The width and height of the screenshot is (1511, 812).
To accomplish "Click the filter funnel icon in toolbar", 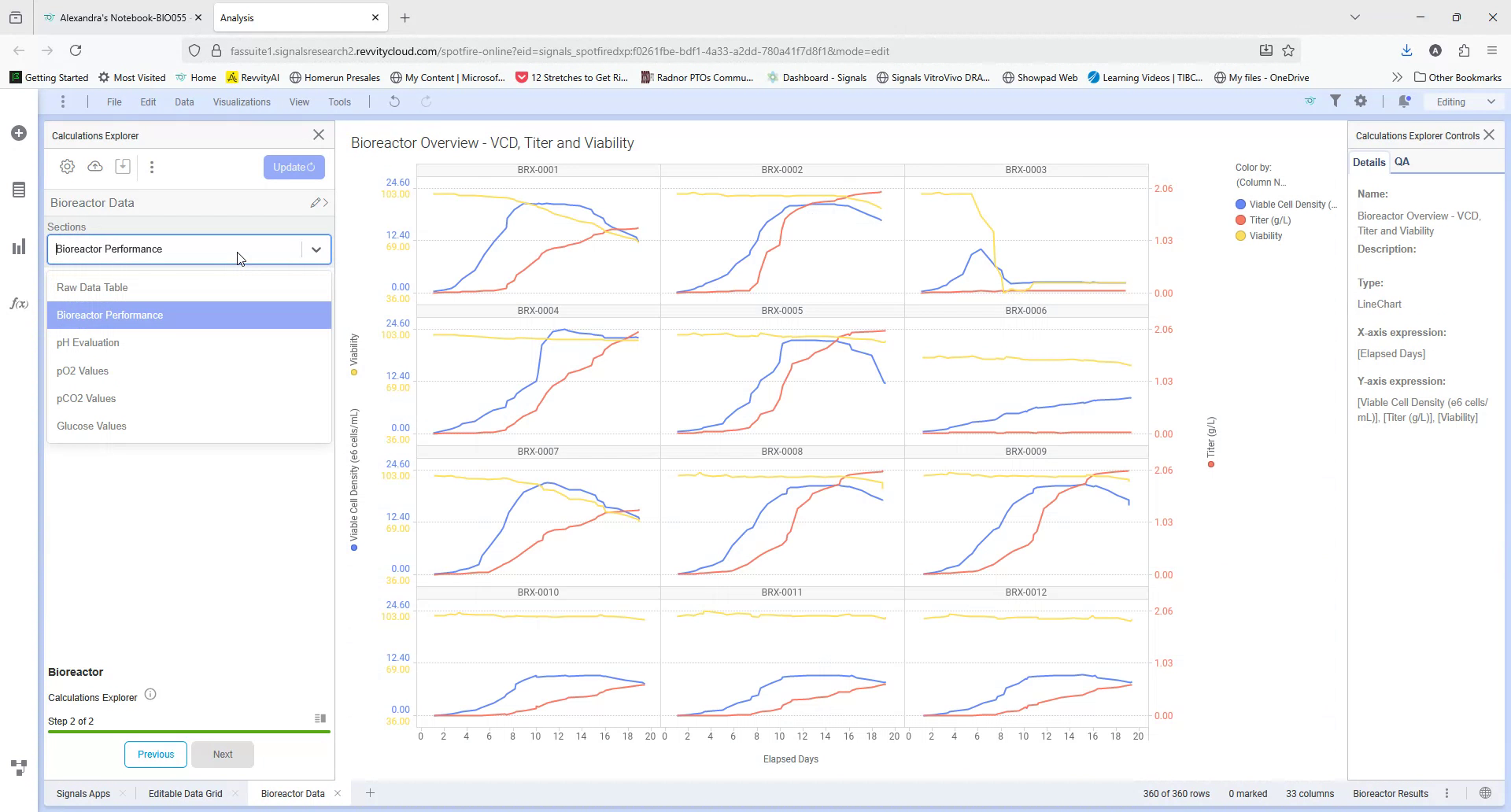I will 1335,101.
